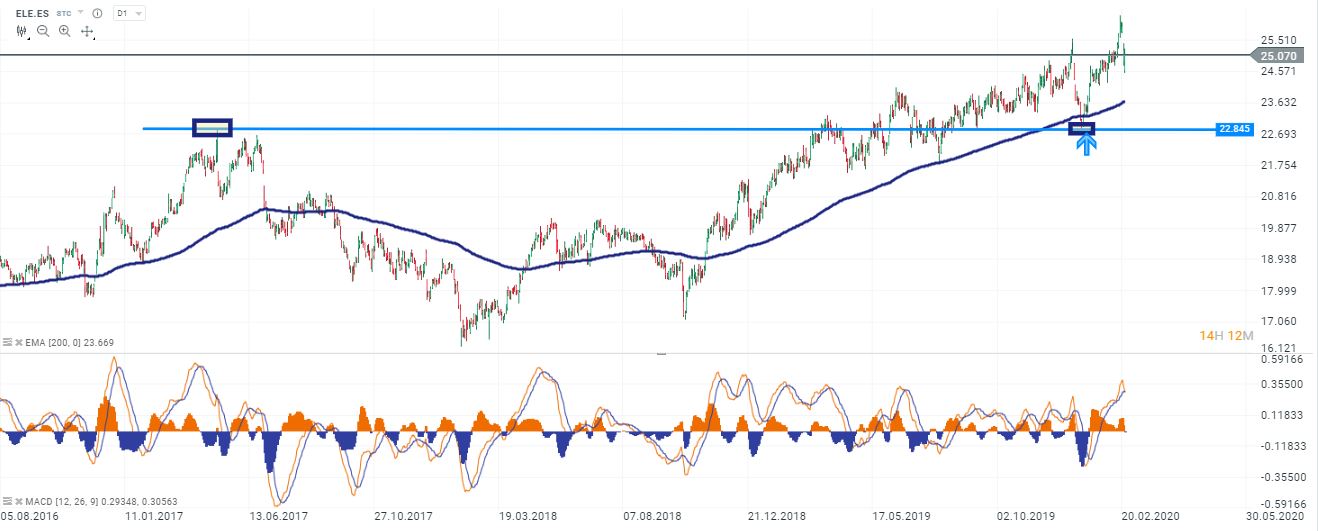Zoom in the chart

65,32
